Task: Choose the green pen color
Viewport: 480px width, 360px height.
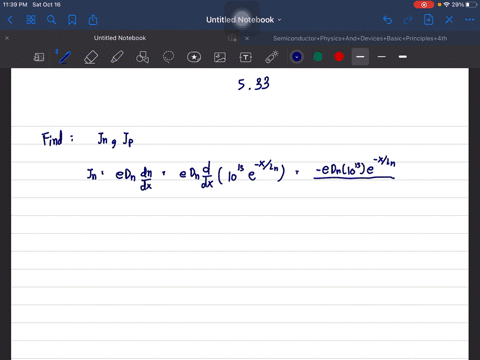Action: [x=318, y=57]
